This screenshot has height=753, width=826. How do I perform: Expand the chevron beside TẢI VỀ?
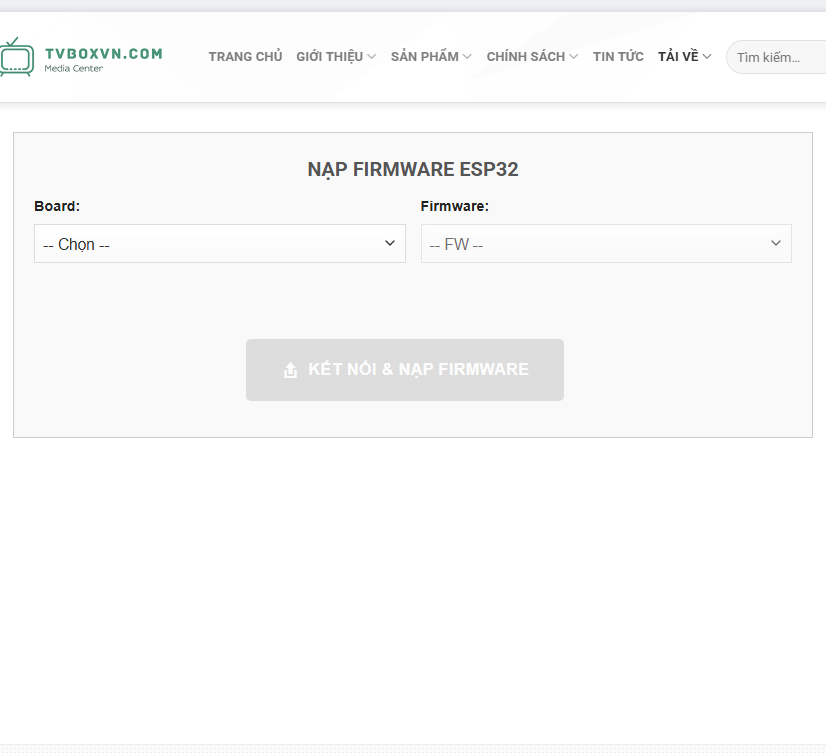(707, 57)
